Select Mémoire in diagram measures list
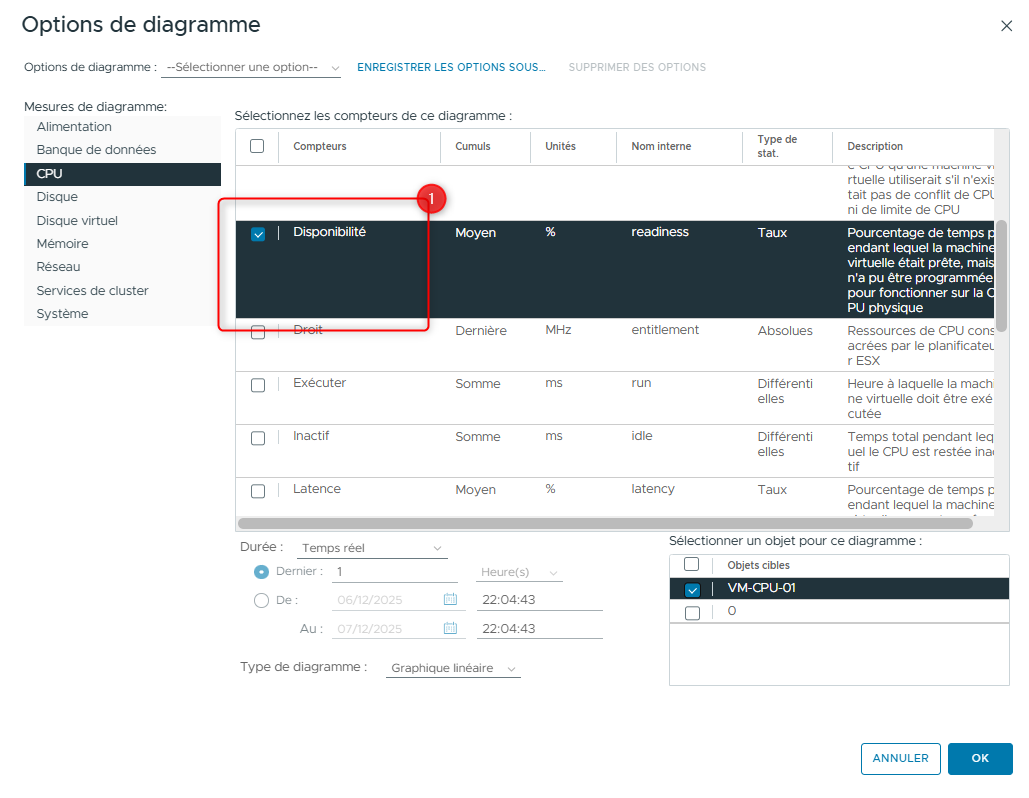Screen dimensions: 1029x798 pyautogui.click(x=62, y=244)
